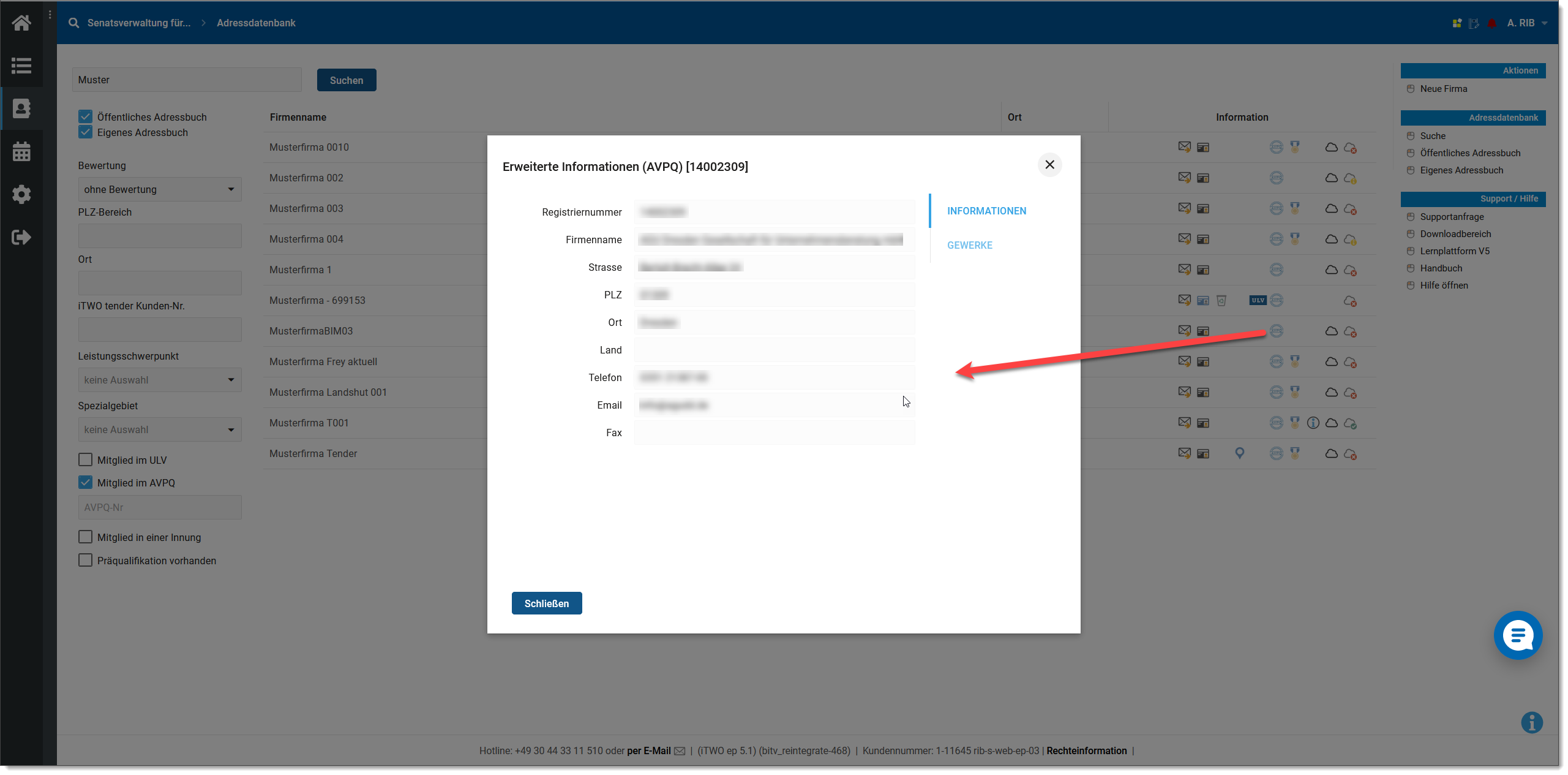Click the cloud icon for Musterfirma 1
The image size is (1568, 775).
[1331, 270]
